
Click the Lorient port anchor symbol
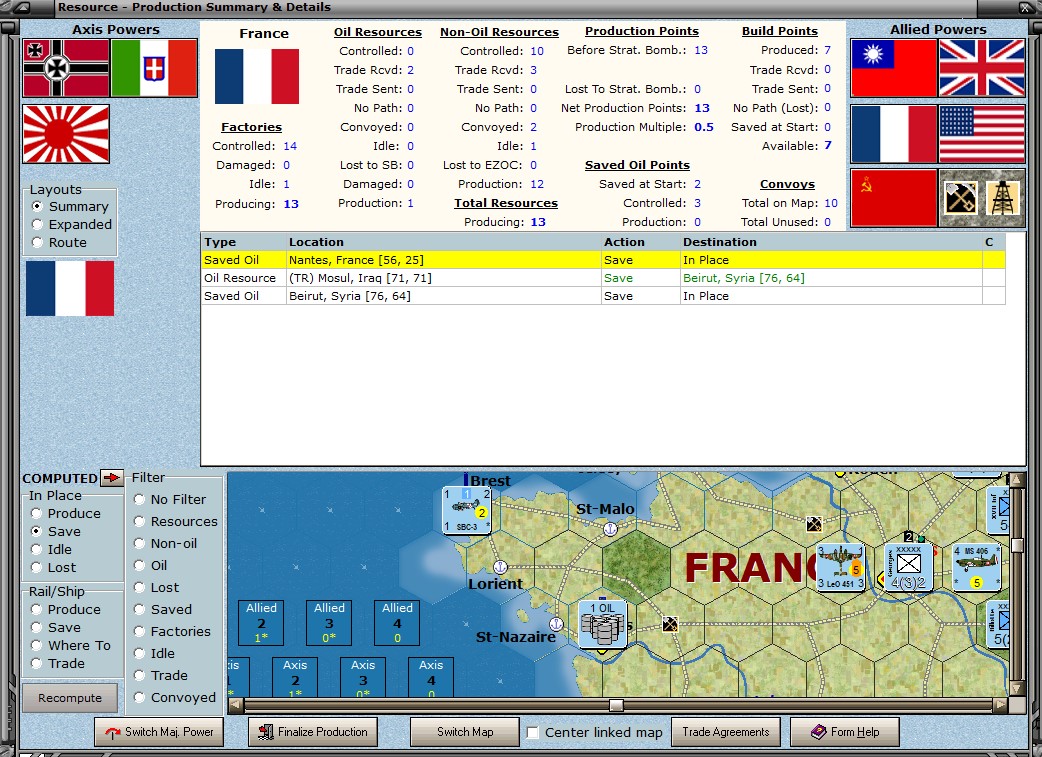tap(500, 567)
